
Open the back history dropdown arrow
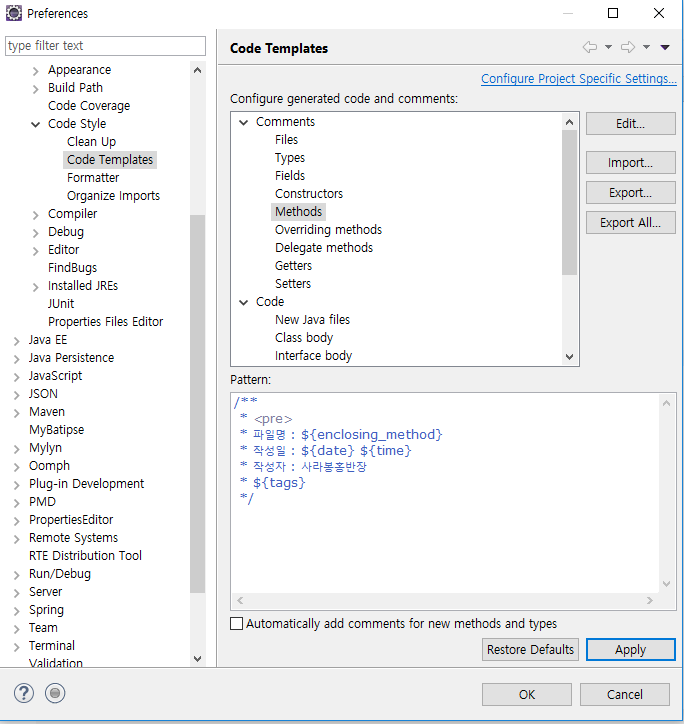(608, 47)
